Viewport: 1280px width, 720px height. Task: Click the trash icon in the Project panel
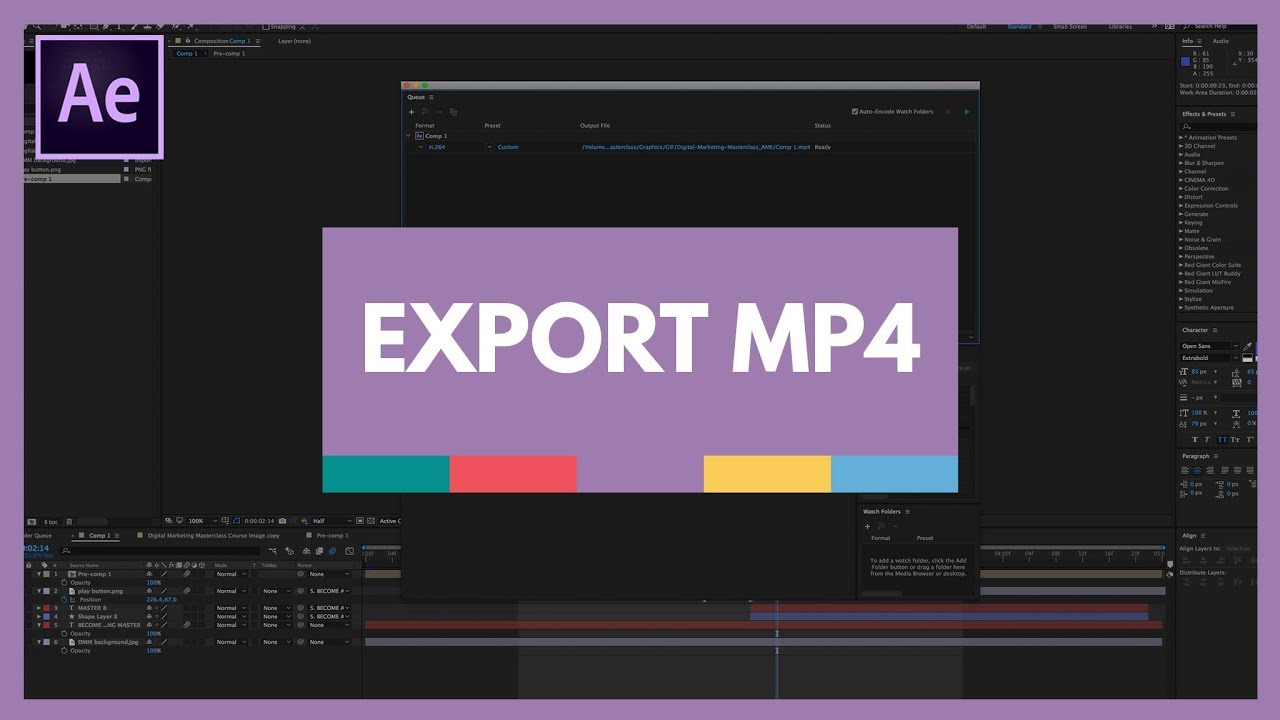(69, 521)
